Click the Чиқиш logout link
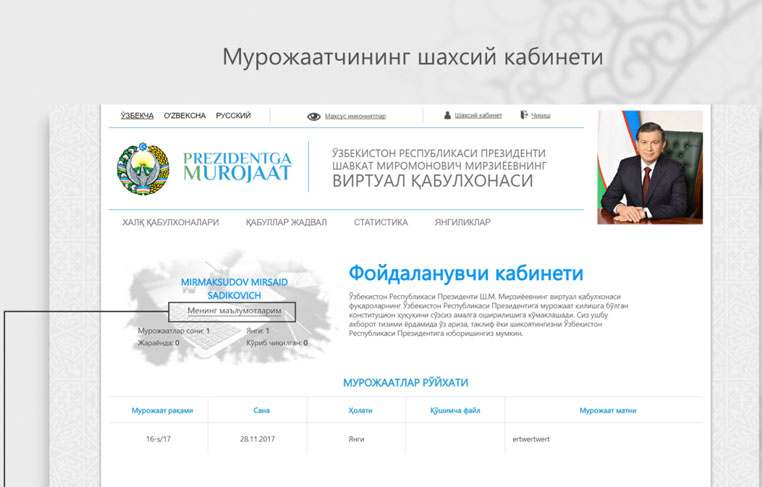This screenshot has width=762, height=487. coord(540,117)
